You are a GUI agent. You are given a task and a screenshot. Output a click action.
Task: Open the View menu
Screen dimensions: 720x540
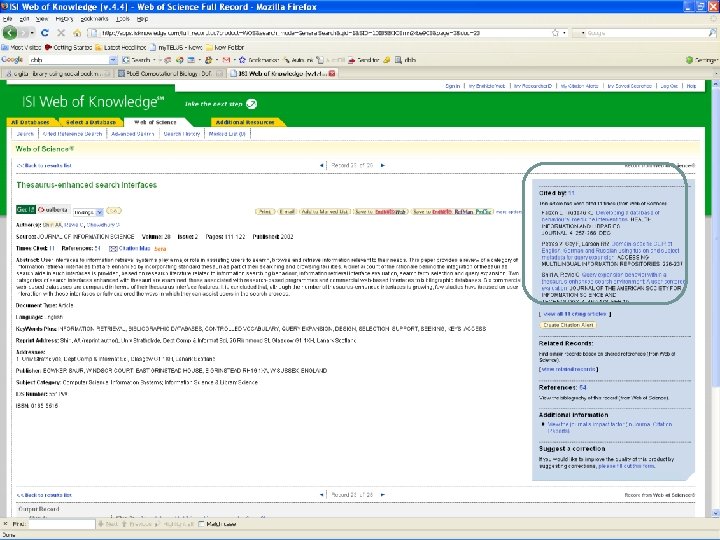pyautogui.click(x=42, y=19)
